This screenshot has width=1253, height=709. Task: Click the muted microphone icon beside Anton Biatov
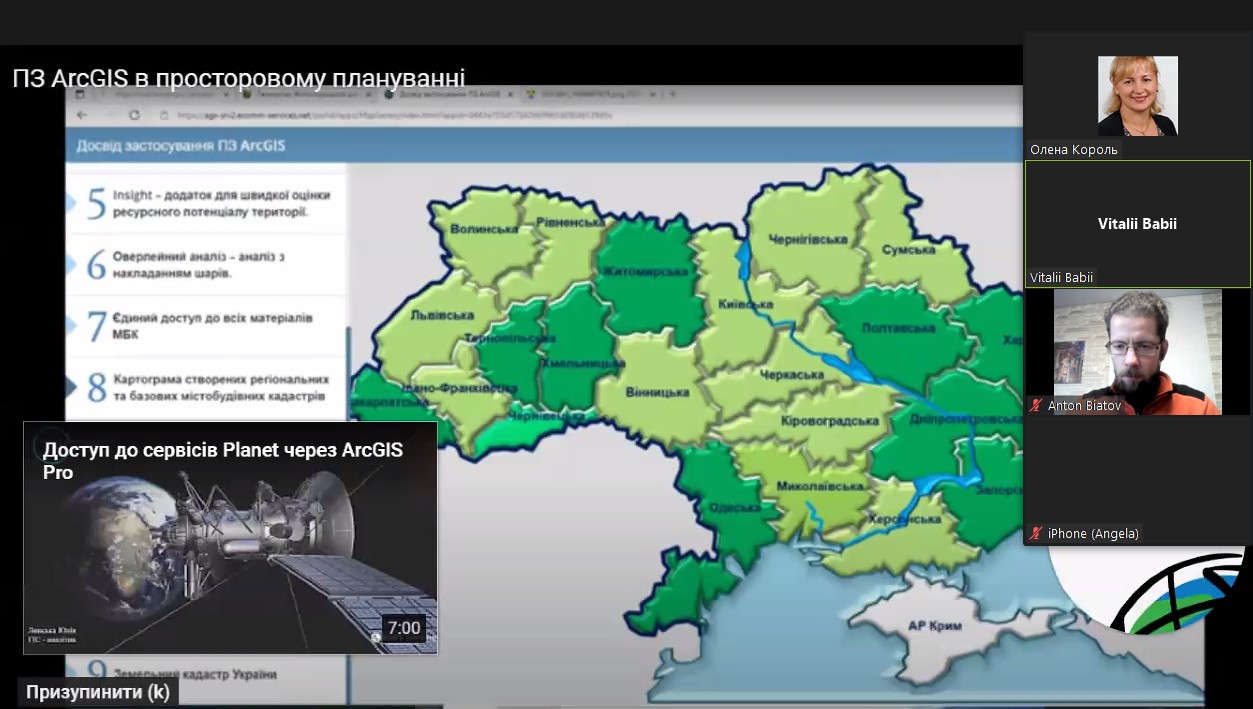click(1036, 406)
